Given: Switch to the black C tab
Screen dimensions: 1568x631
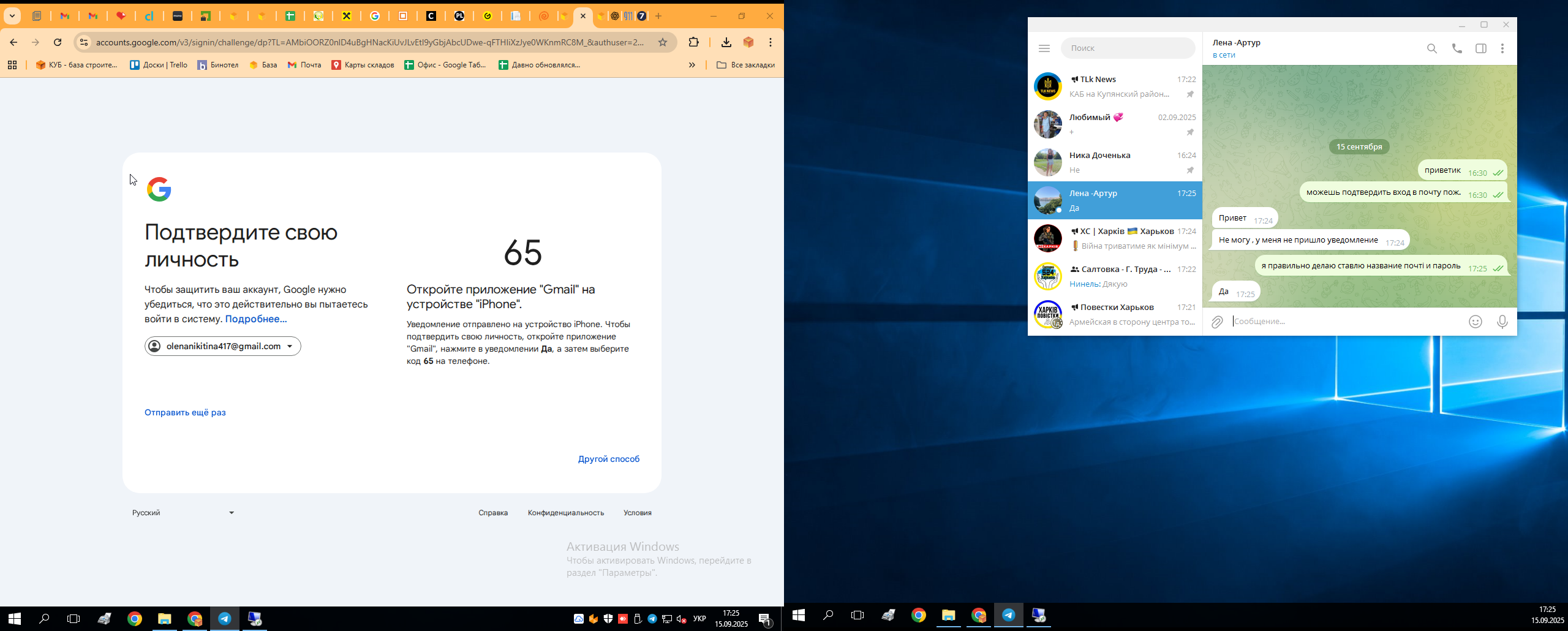Looking at the screenshot, I should tap(431, 16).
